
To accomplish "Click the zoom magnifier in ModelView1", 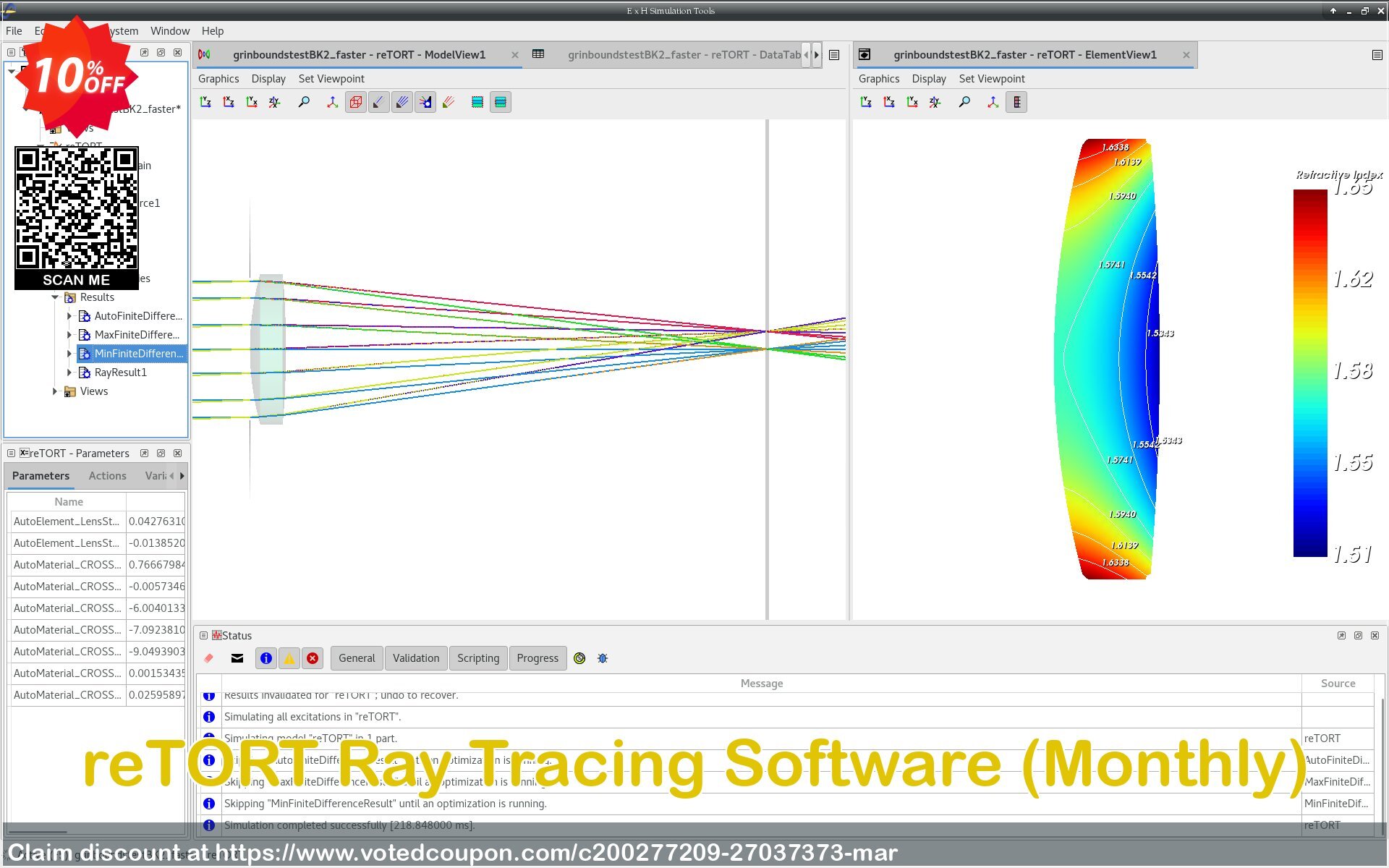I will point(304,102).
